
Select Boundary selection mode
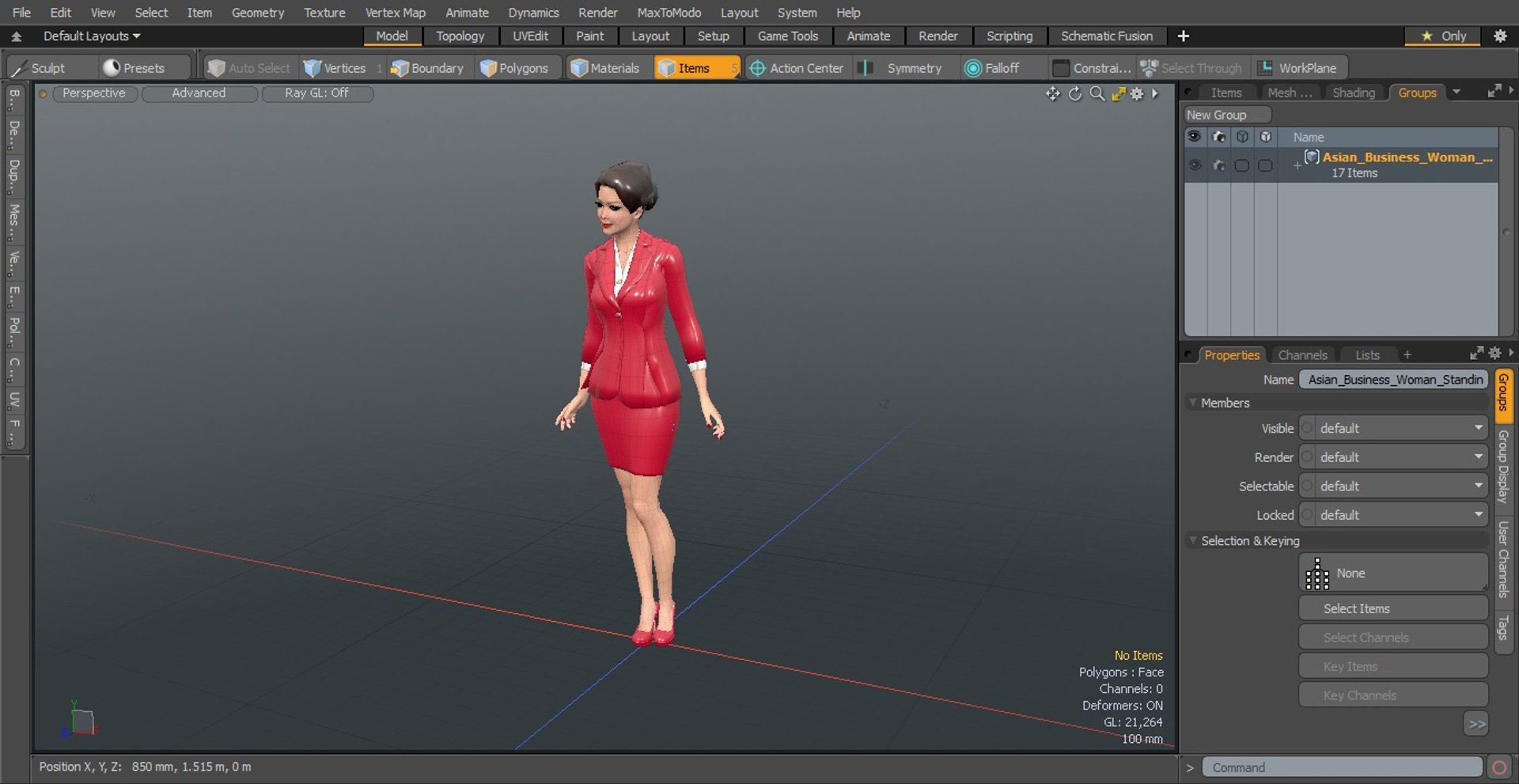[427, 68]
